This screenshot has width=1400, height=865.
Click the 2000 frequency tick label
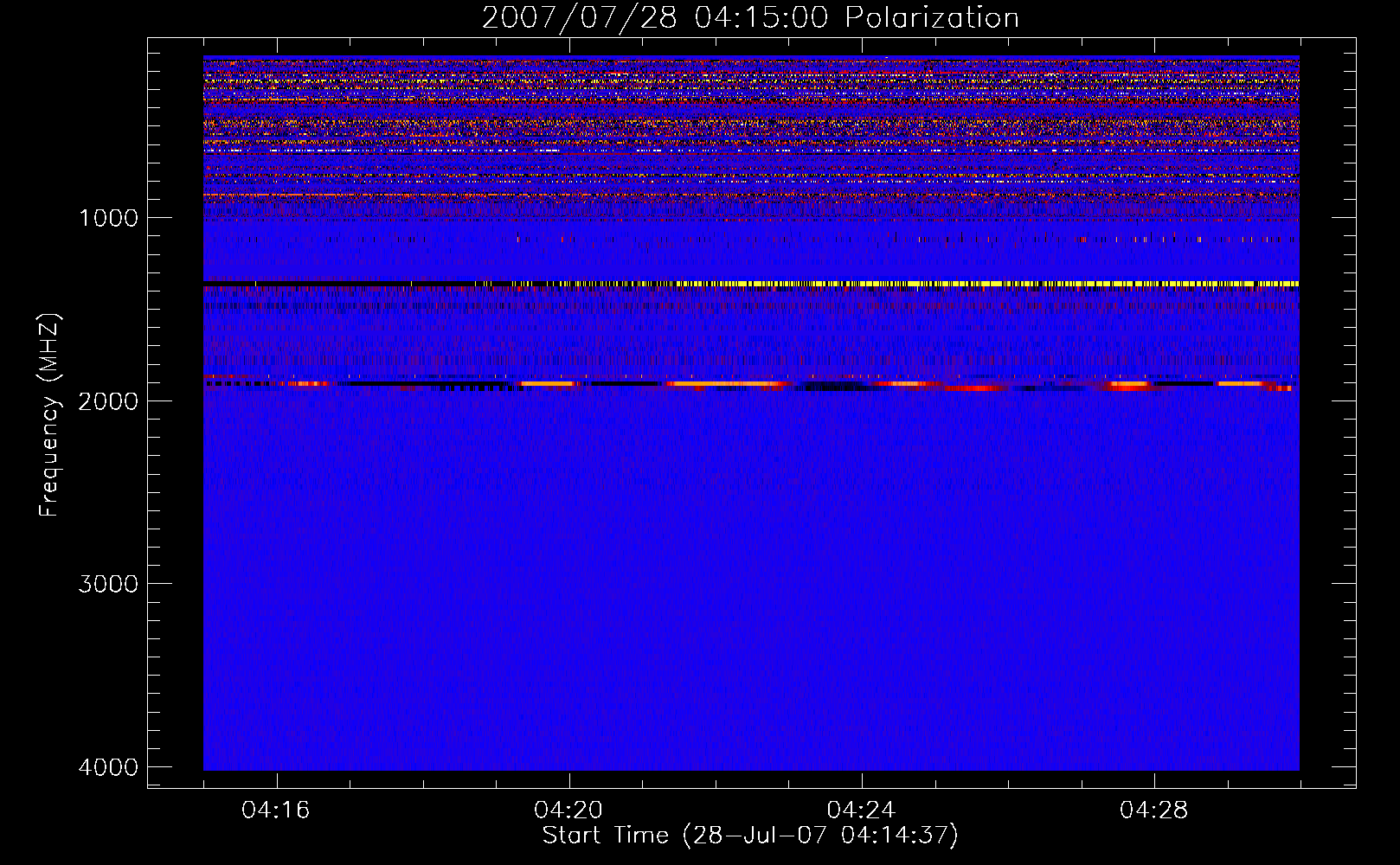click(x=109, y=400)
